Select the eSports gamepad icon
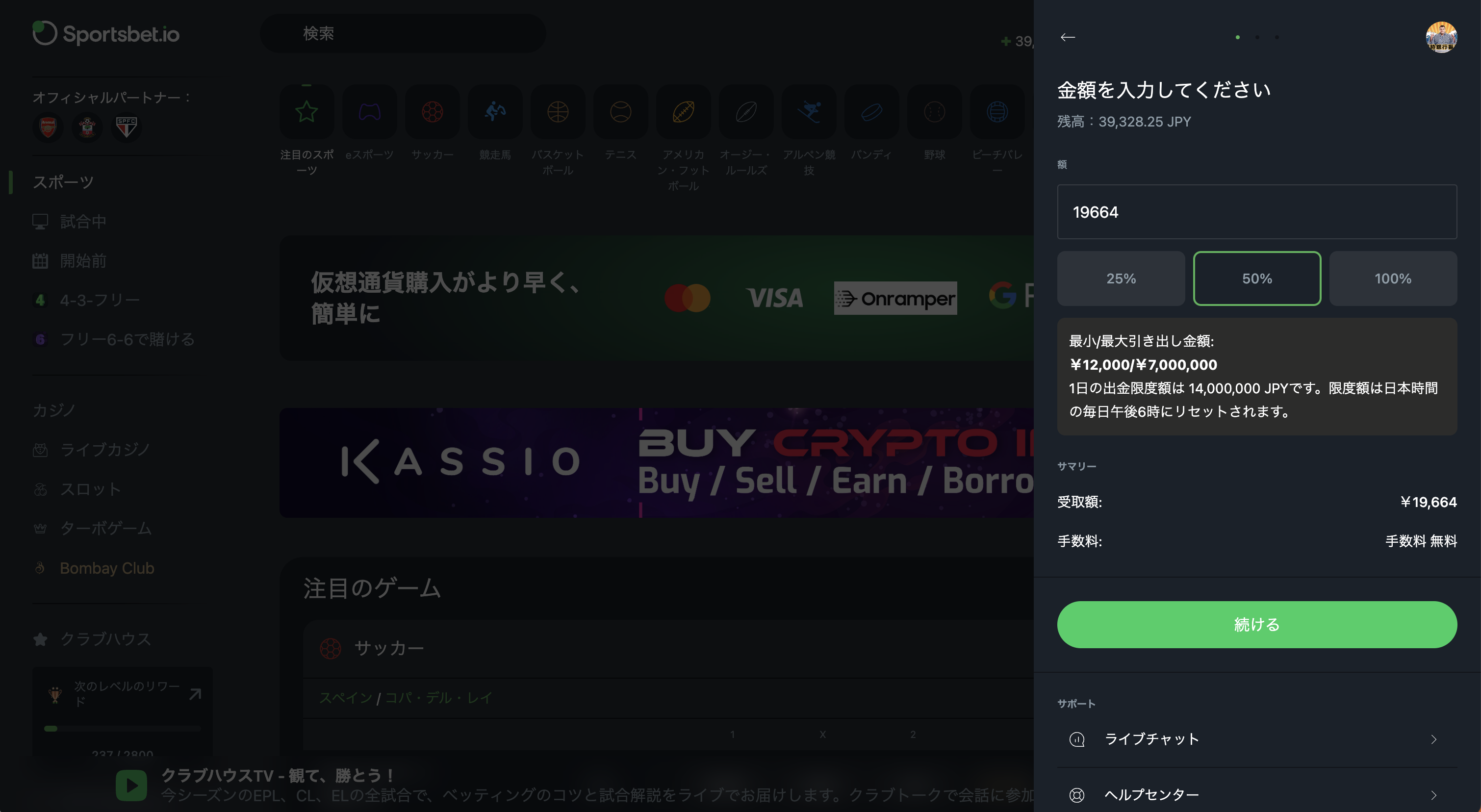Viewport: 1481px width, 812px height. [x=370, y=111]
